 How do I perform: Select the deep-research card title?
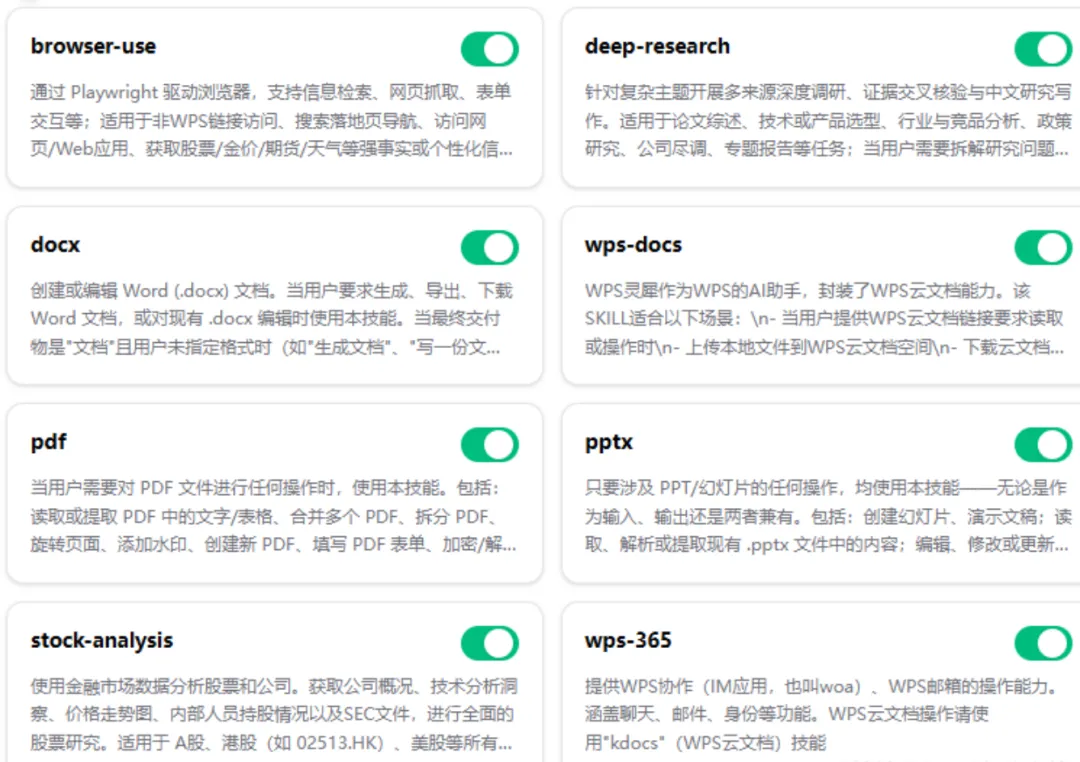point(657,46)
